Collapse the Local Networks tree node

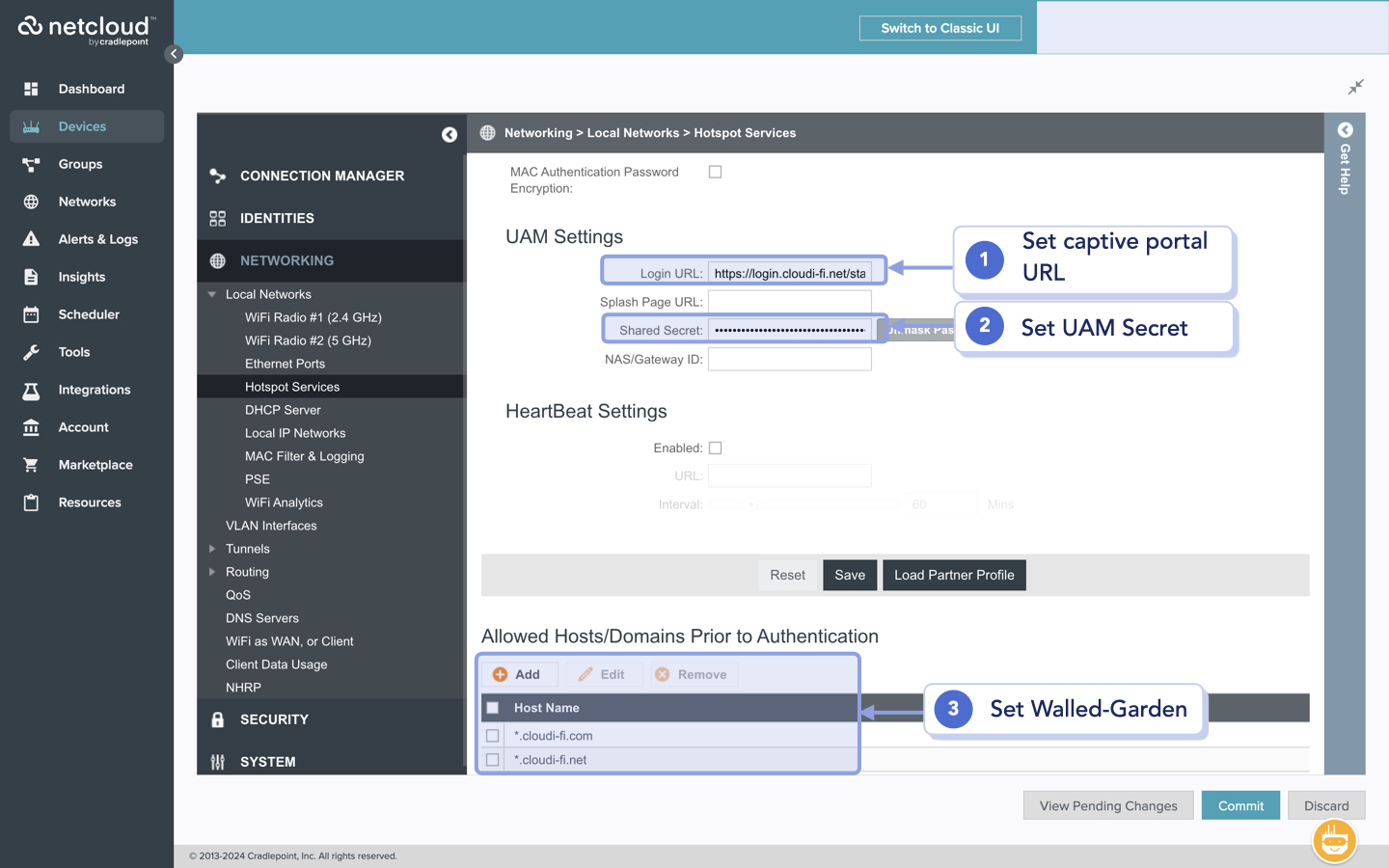click(211, 294)
